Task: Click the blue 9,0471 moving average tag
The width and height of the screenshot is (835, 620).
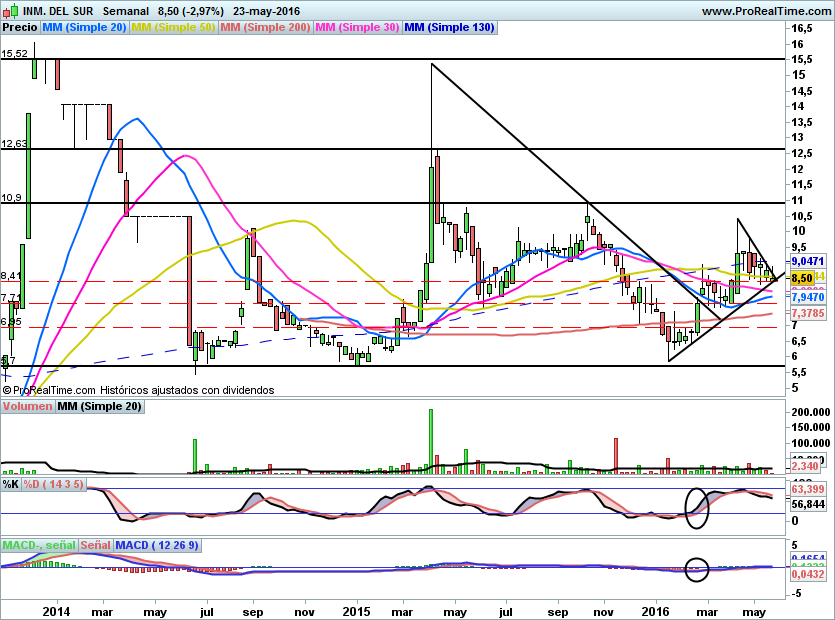Action: click(x=806, y=259)
